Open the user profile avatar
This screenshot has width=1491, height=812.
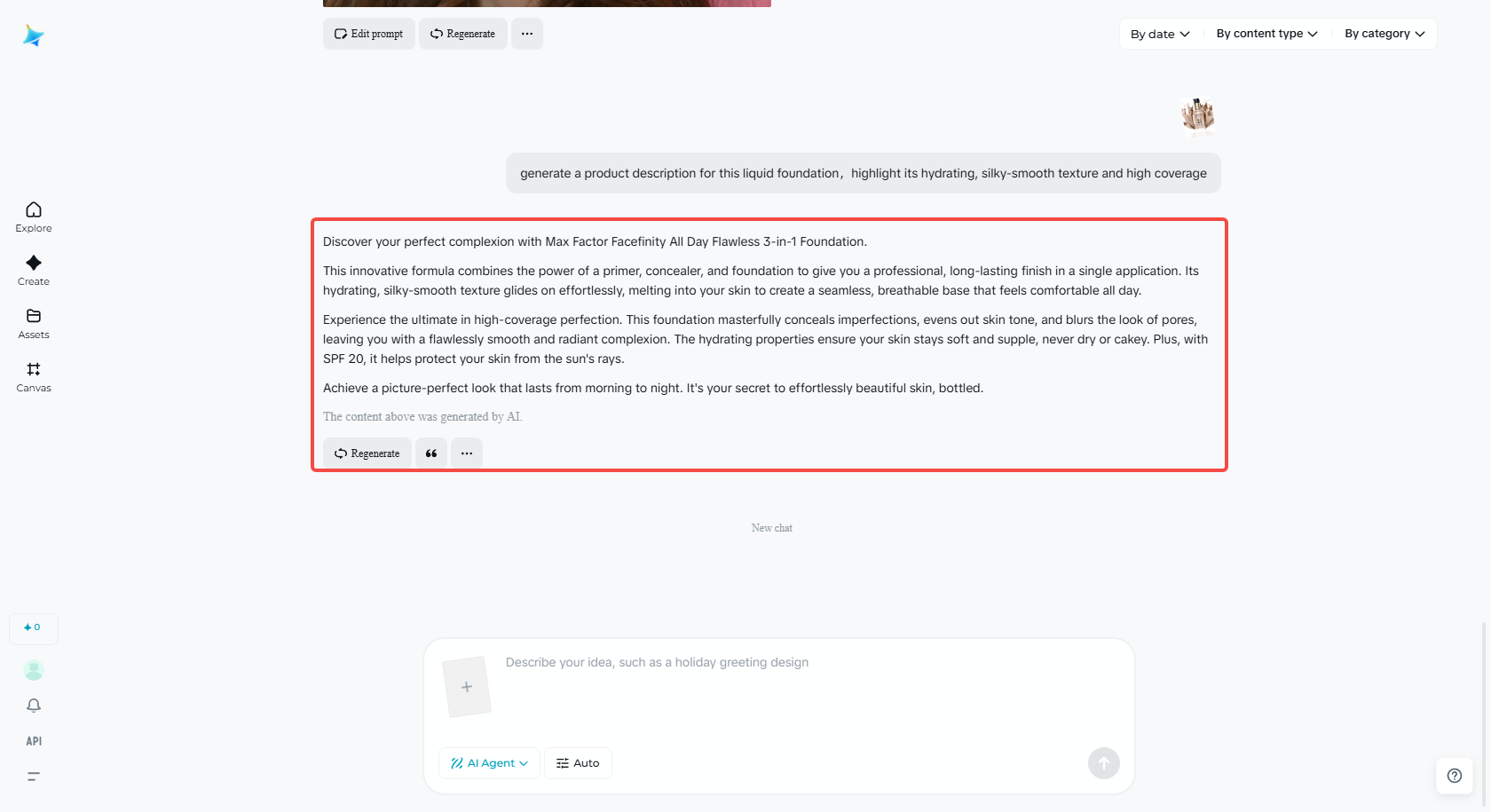point(34,670)
